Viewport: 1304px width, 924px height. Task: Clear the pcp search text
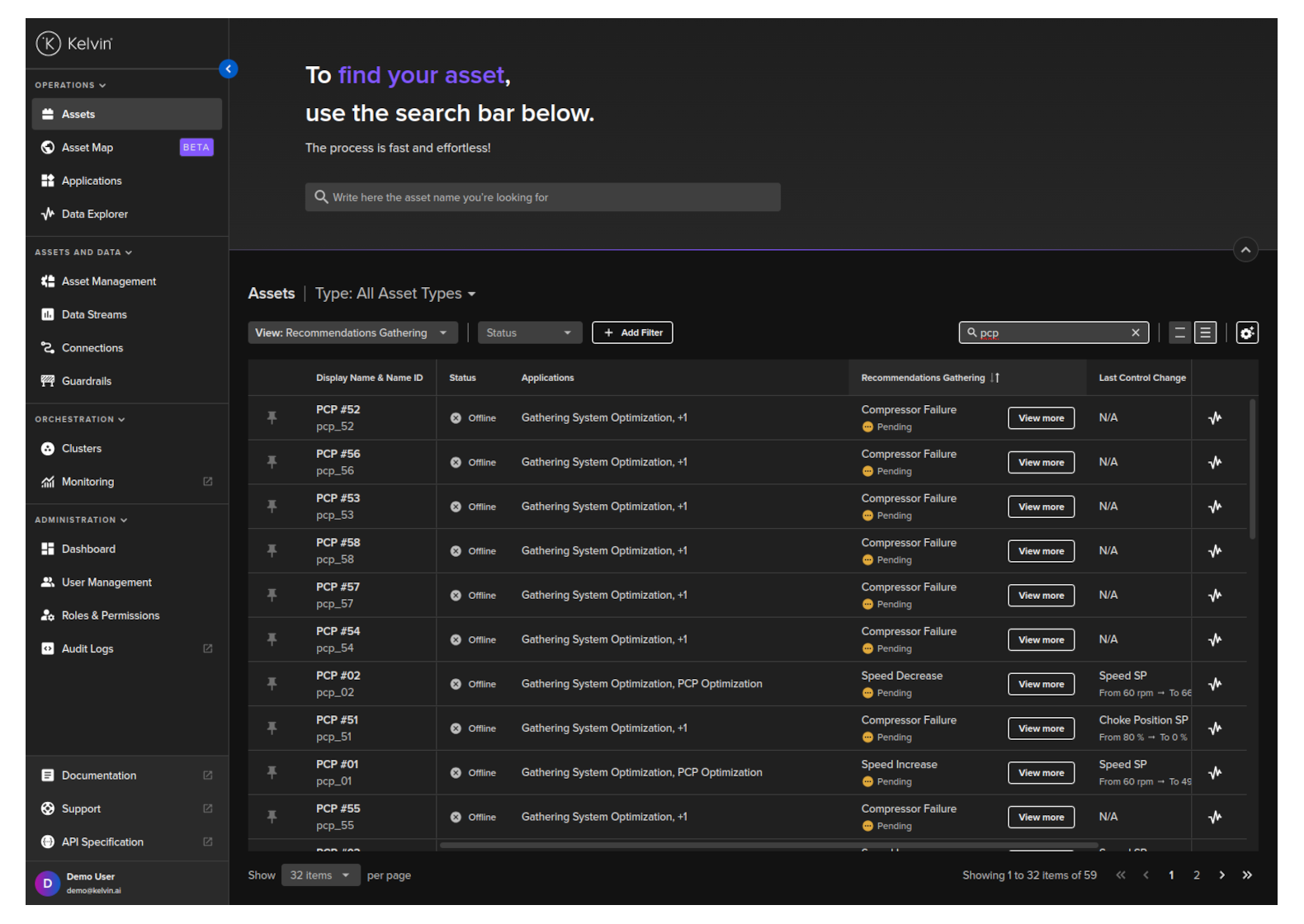[1135, 333]
